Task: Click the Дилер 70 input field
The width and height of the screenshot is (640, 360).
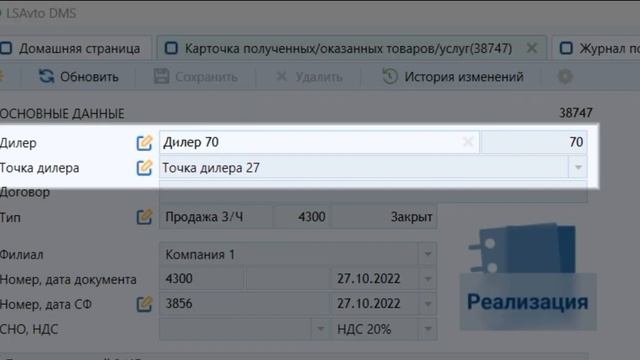Action: [319, 142]
